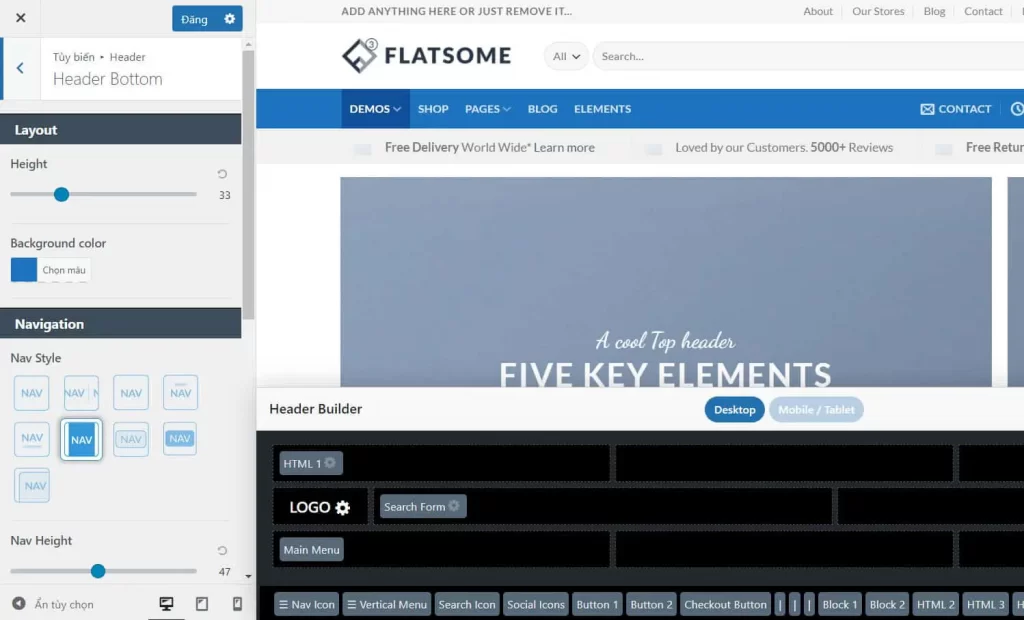
Task: Open the DEMOS dropdown menu
Action: [375, 109]
